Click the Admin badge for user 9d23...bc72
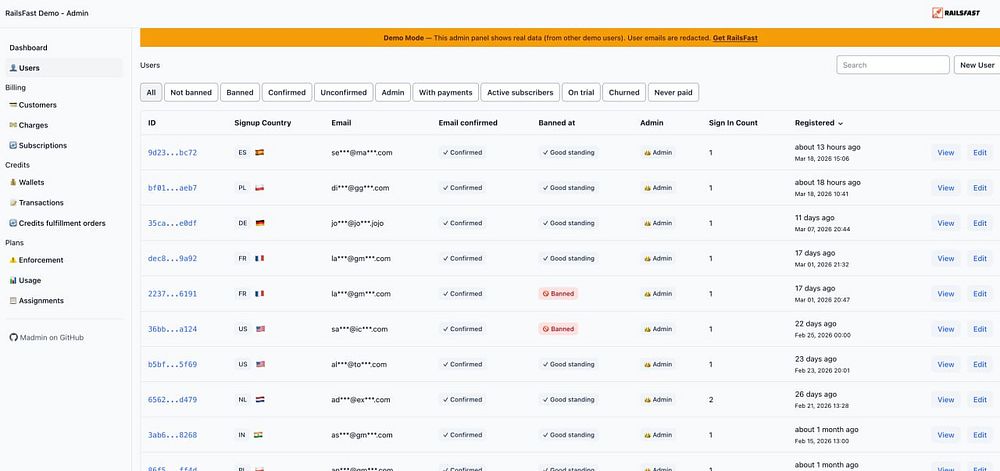This screenshot has height=471, width=1000. [x=658, y=153]
